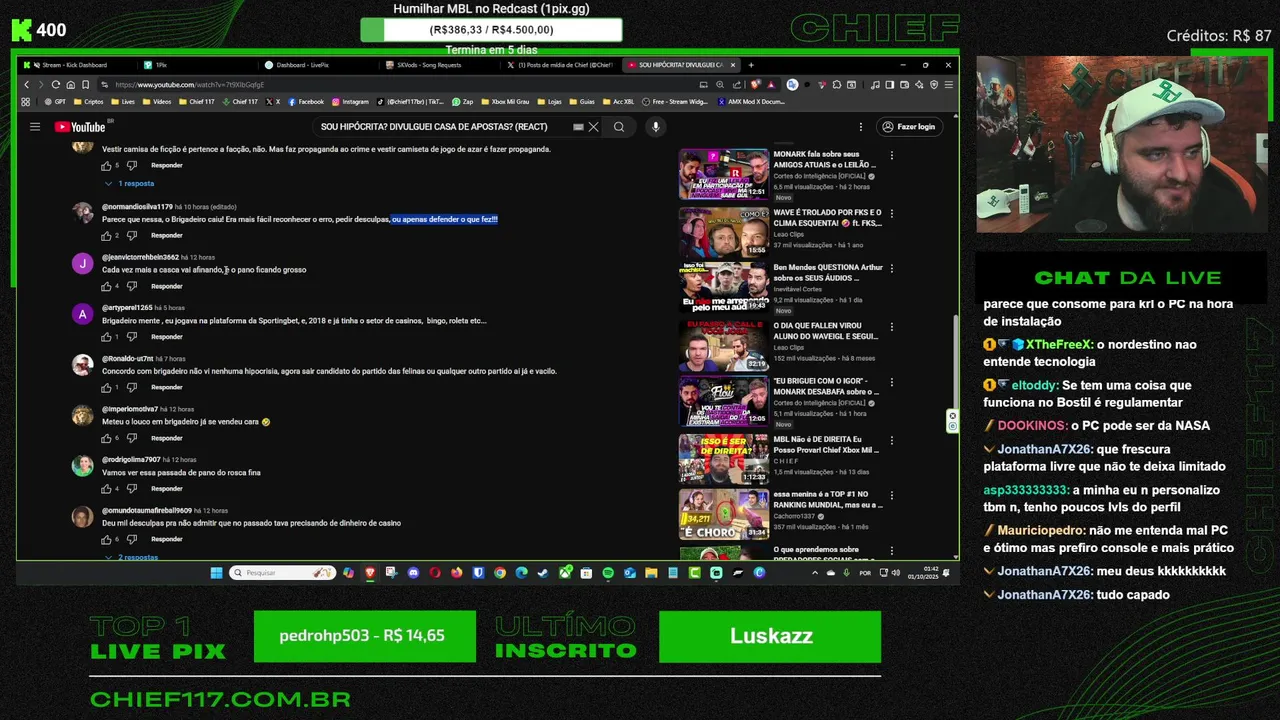
Task: Click the Fazer login button
Action: (908, 127)
